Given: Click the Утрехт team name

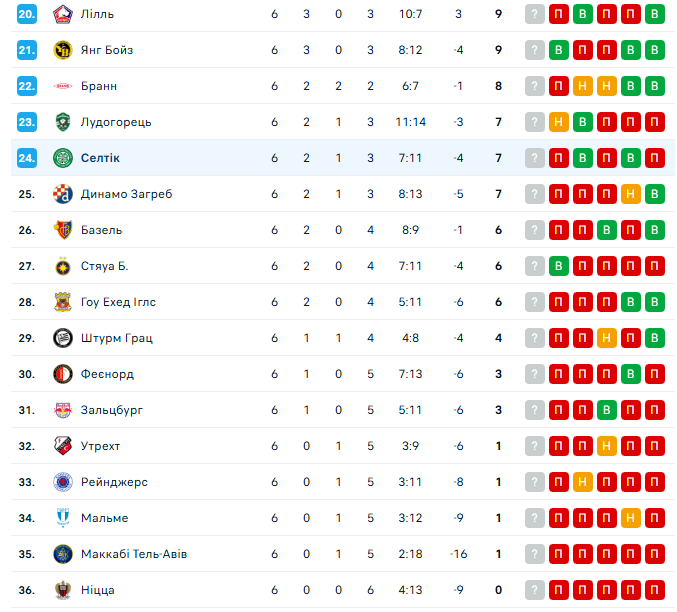Looking at the screenshot, I should (102, 446).
